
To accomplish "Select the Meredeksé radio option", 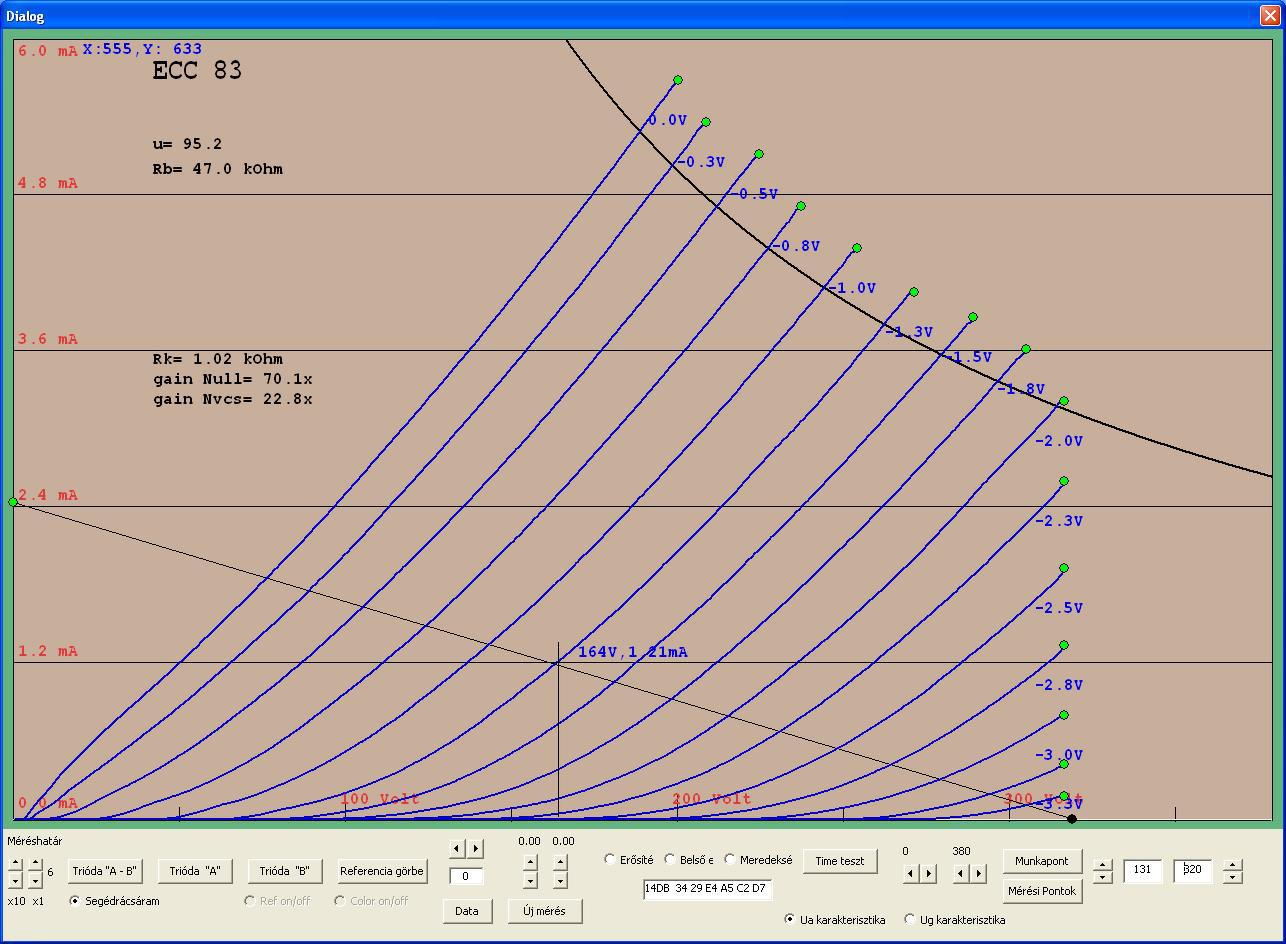I will point(730,860).
